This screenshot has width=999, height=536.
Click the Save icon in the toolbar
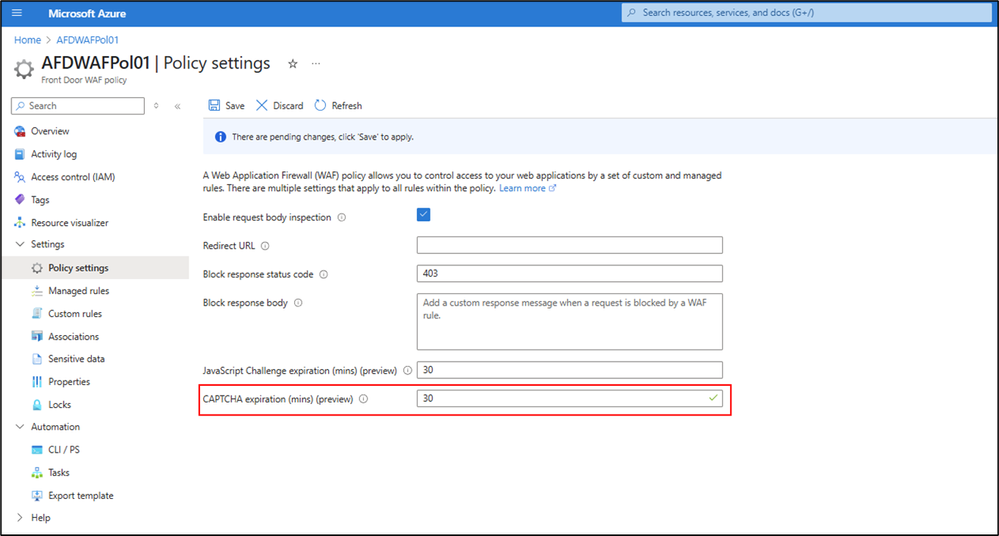pos(214,105)
